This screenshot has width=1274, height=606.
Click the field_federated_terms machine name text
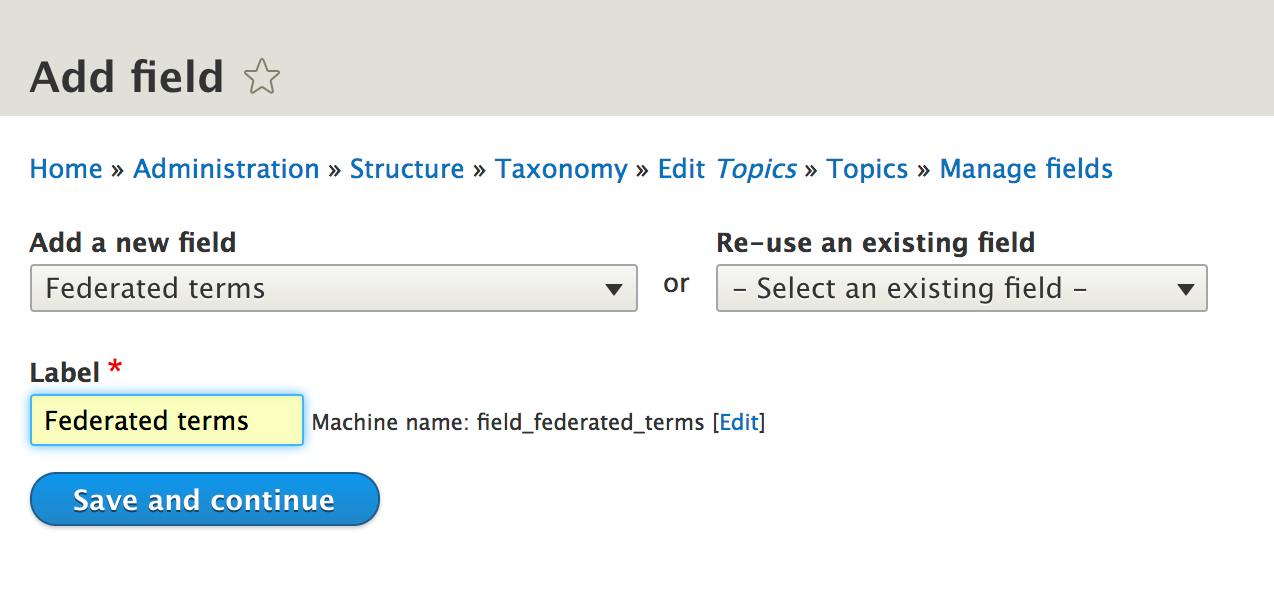point(590,423)
